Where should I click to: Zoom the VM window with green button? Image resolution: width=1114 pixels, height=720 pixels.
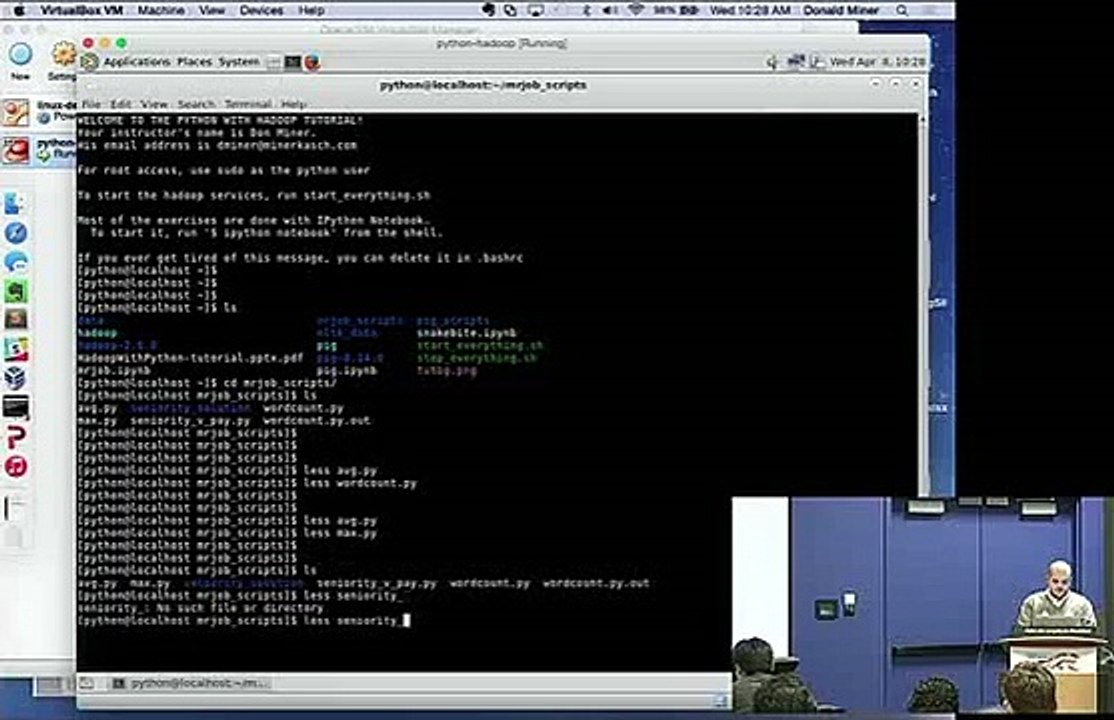coord(121,43)
